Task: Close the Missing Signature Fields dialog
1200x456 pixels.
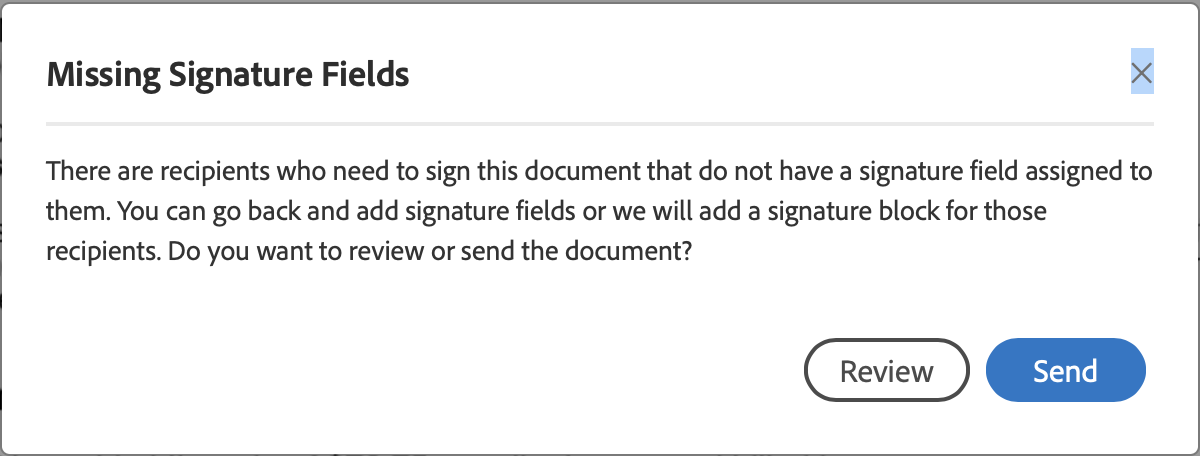Action: 1141,73
